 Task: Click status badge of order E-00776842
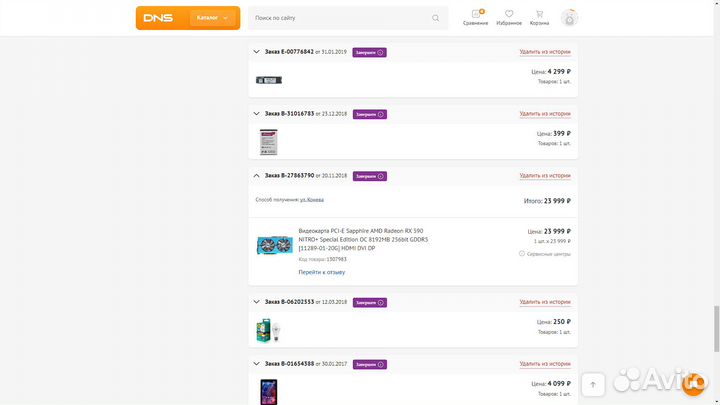(370, 52)
